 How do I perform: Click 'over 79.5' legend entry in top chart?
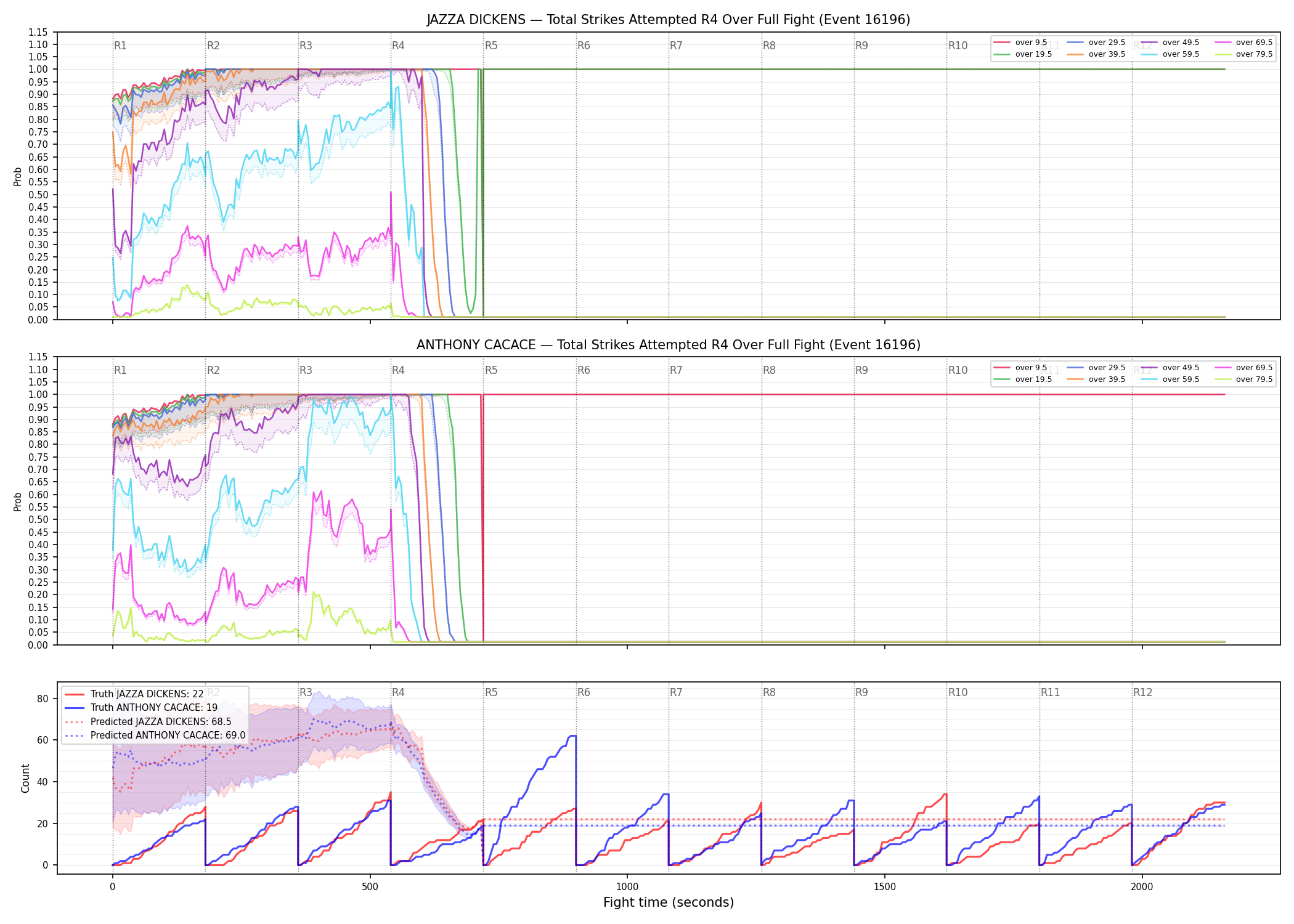point(1243,54)
